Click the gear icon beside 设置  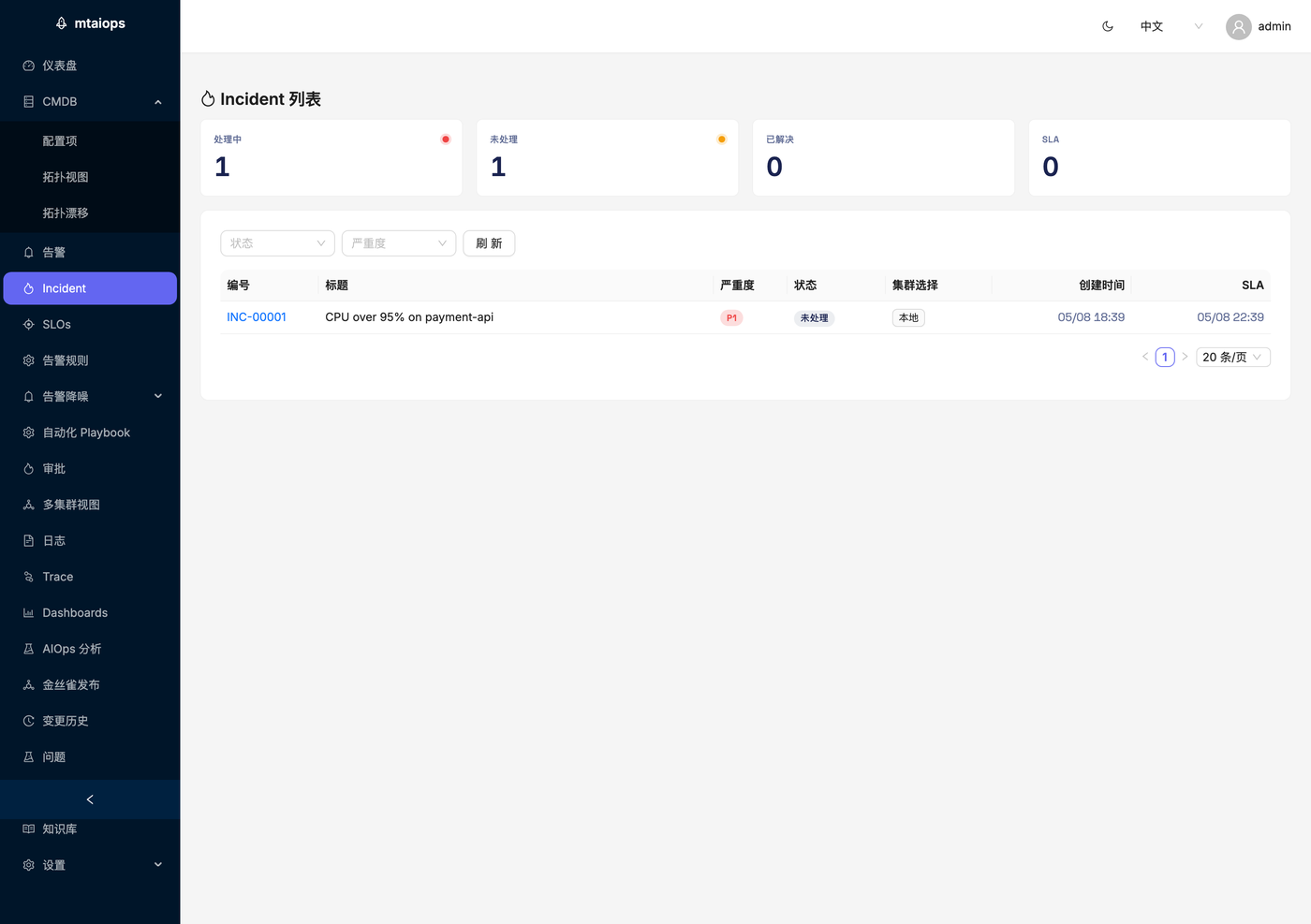pos(29,865)
